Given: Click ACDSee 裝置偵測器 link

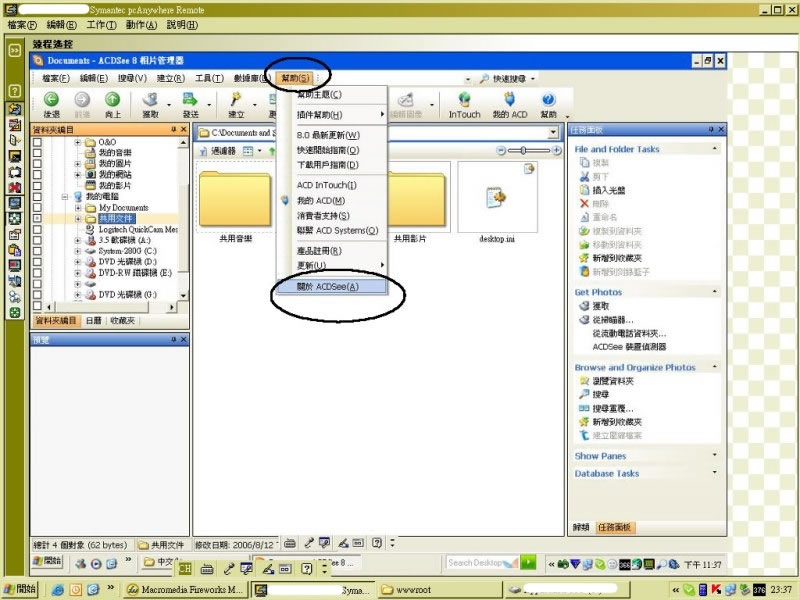Looking at the screenshot, I should point(629,347).
